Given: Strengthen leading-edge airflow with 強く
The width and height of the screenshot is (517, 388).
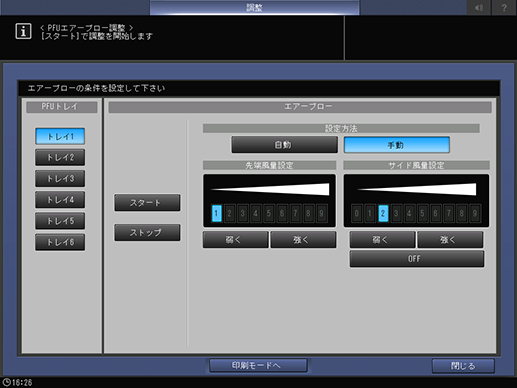Looking at the screenshot, I should [303, 240].
